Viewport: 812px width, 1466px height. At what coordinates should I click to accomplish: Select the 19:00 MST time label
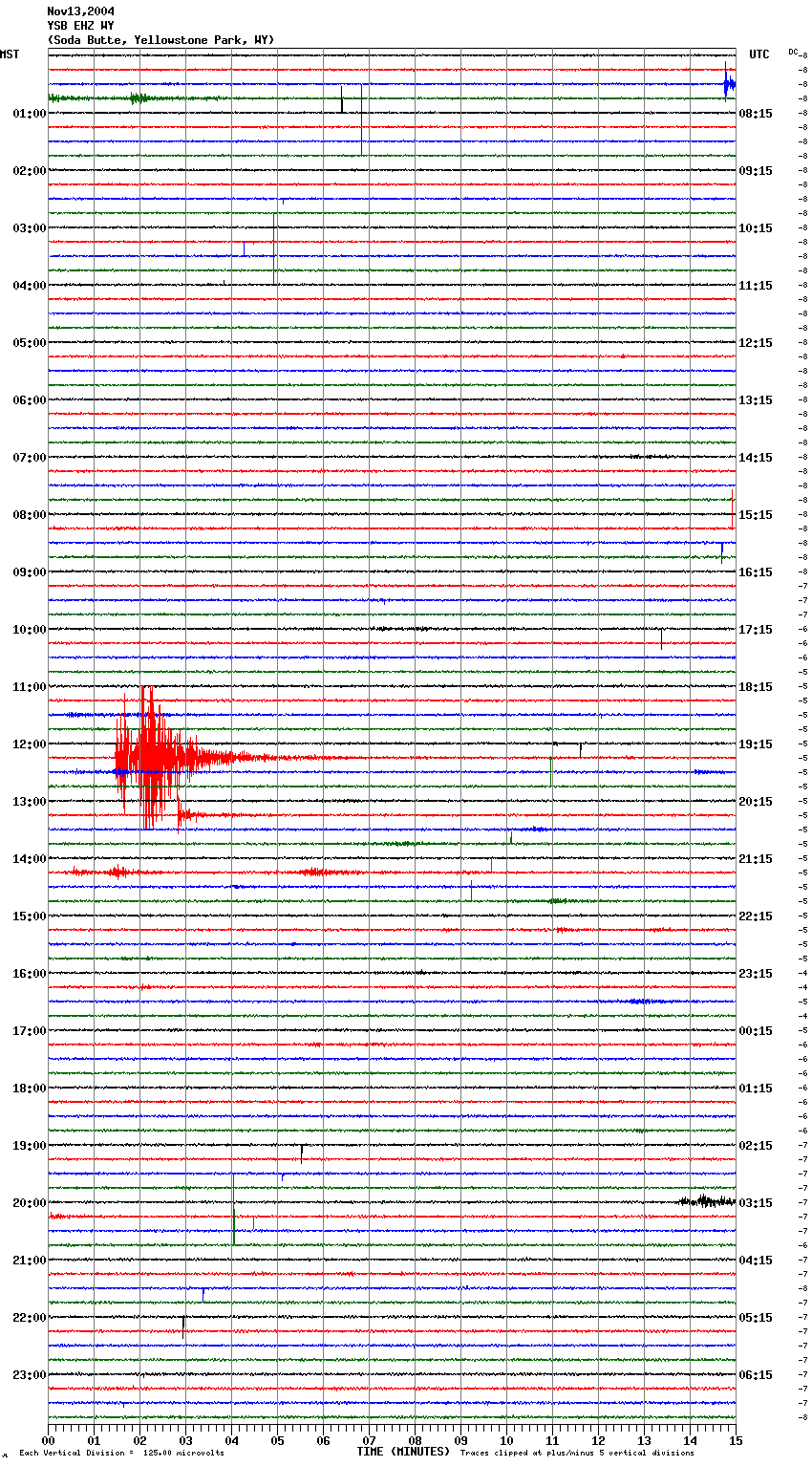[x=30, y=1146]
